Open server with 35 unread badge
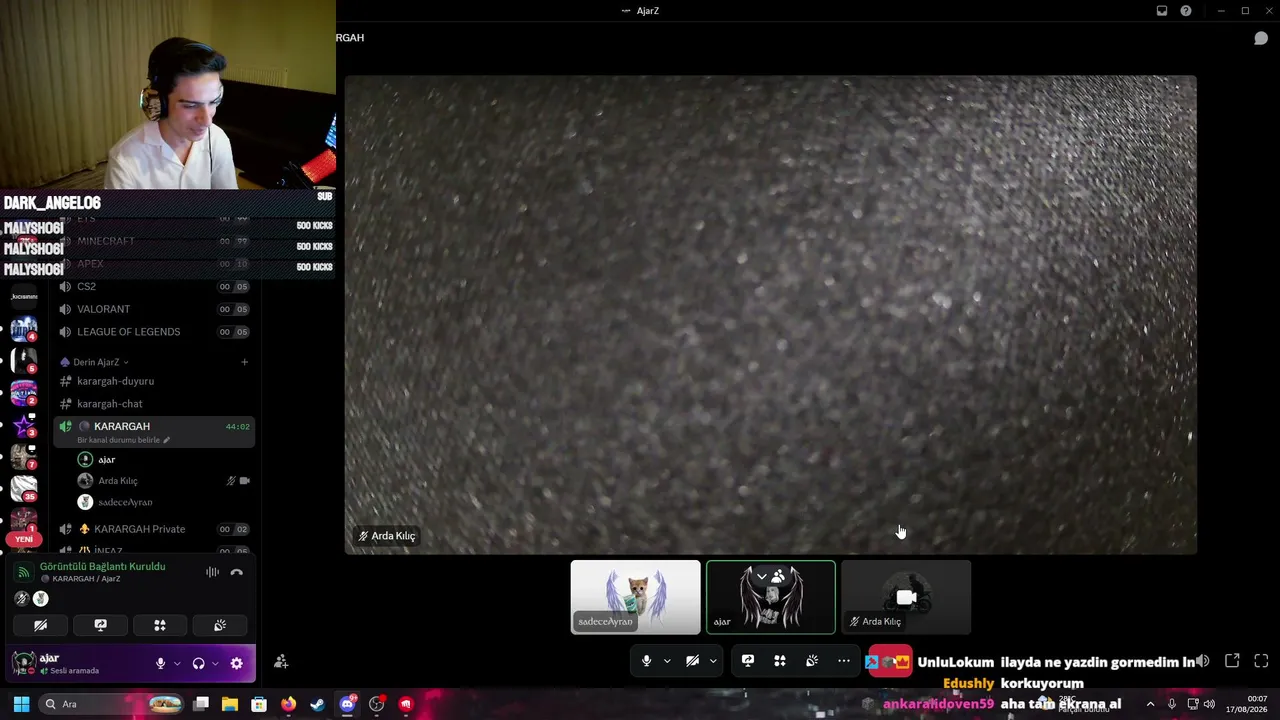 (24, 489)
